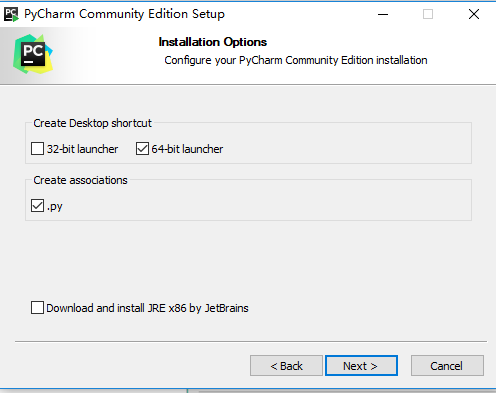Toggle the .py file association checkbox

click(x=37, y=206)
